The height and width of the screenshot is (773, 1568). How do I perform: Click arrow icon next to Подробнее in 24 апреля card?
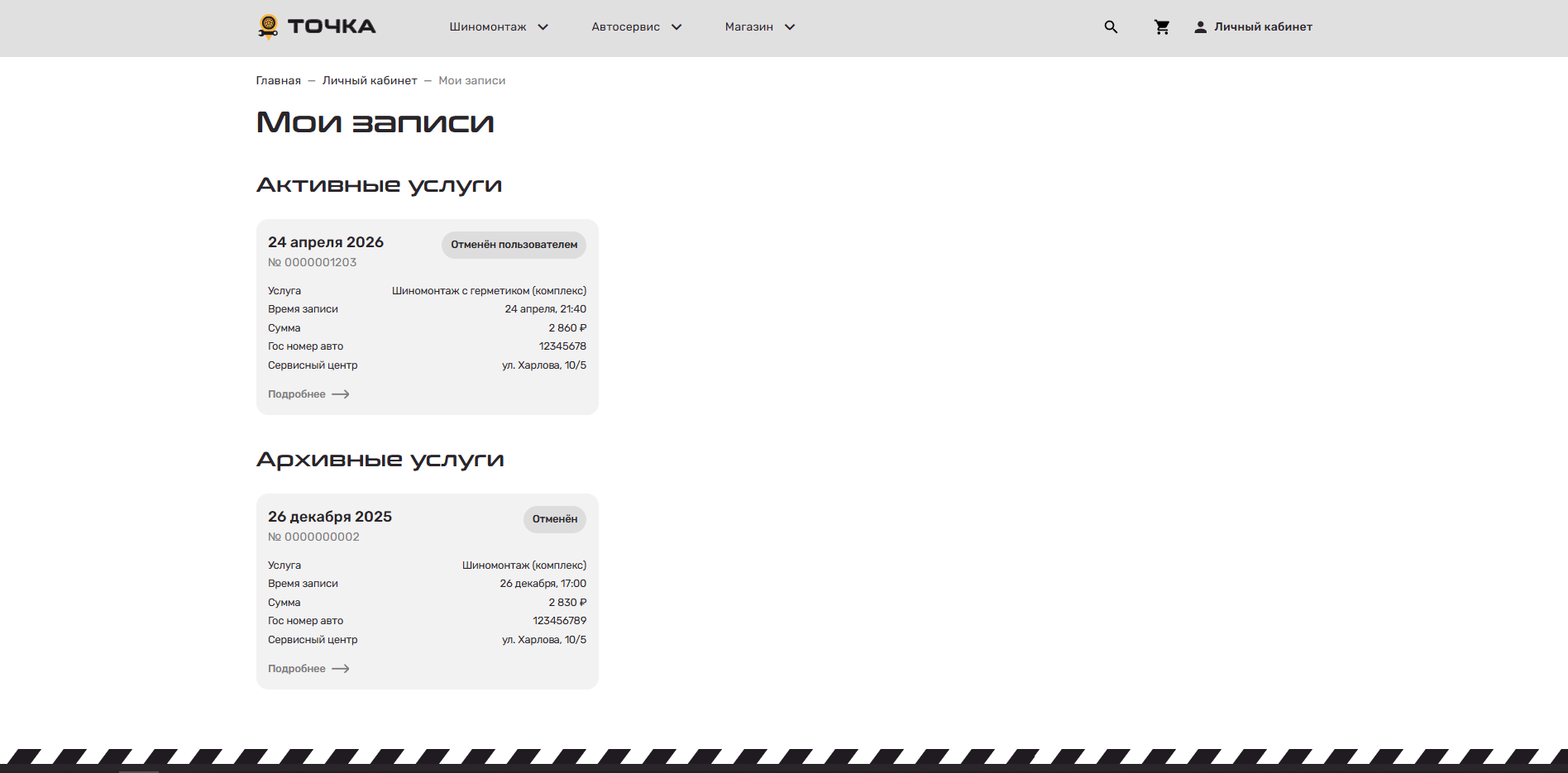(x=341, y=394)
